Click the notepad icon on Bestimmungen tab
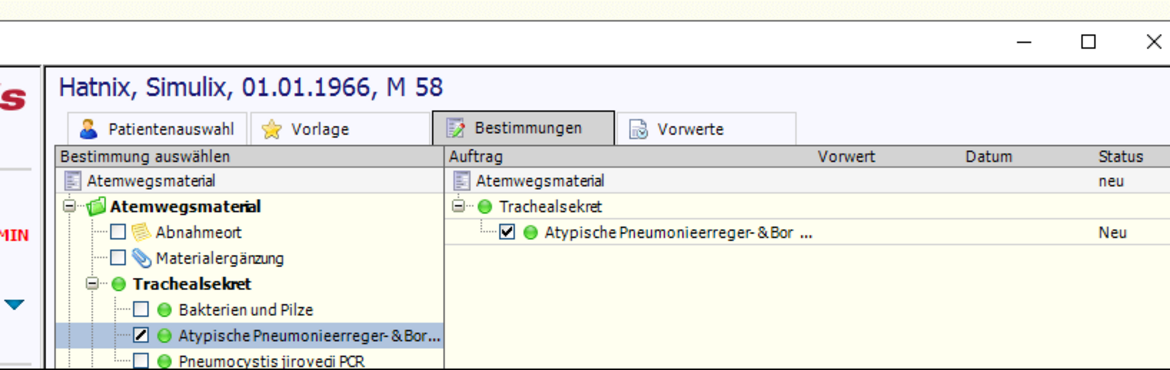This screenshot has height=370, width=1170. (455, 128)
